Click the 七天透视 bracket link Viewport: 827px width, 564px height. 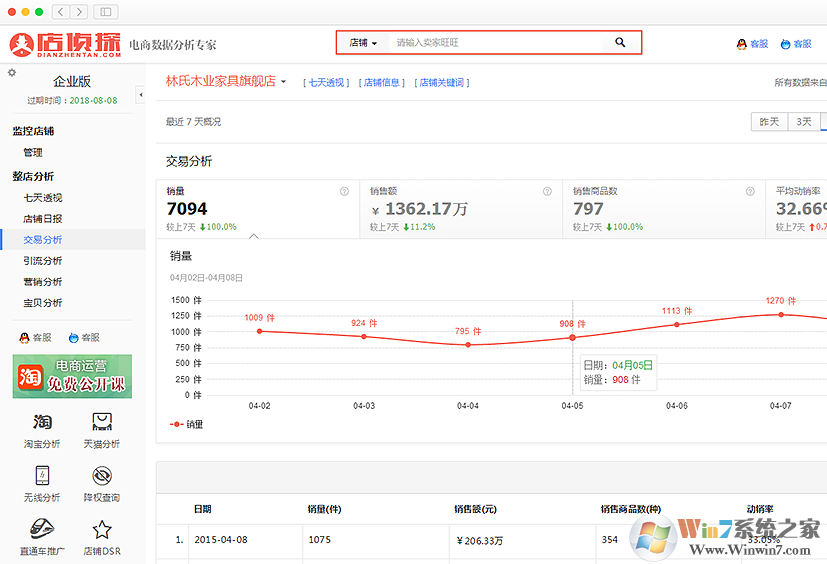(x=326, y=83)
